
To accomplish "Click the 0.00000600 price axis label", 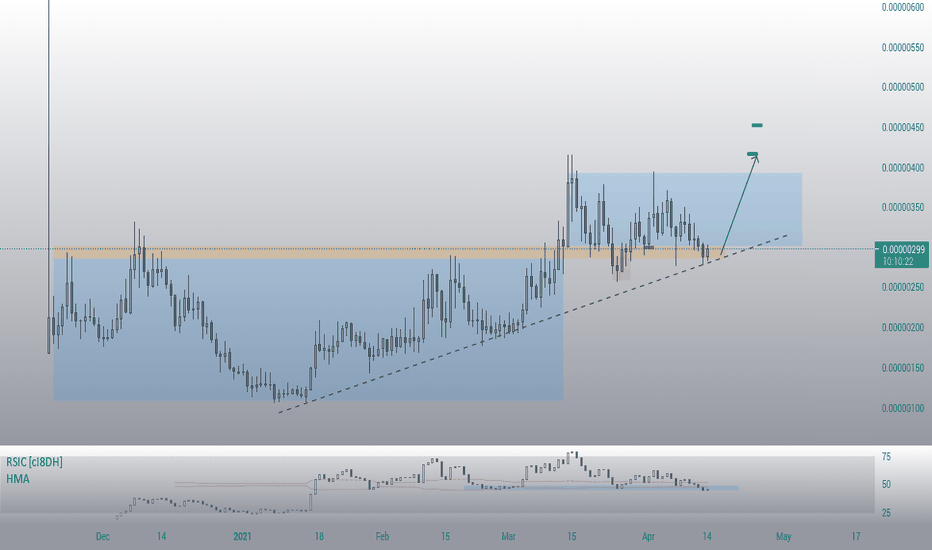I will [x=903, y=7].
